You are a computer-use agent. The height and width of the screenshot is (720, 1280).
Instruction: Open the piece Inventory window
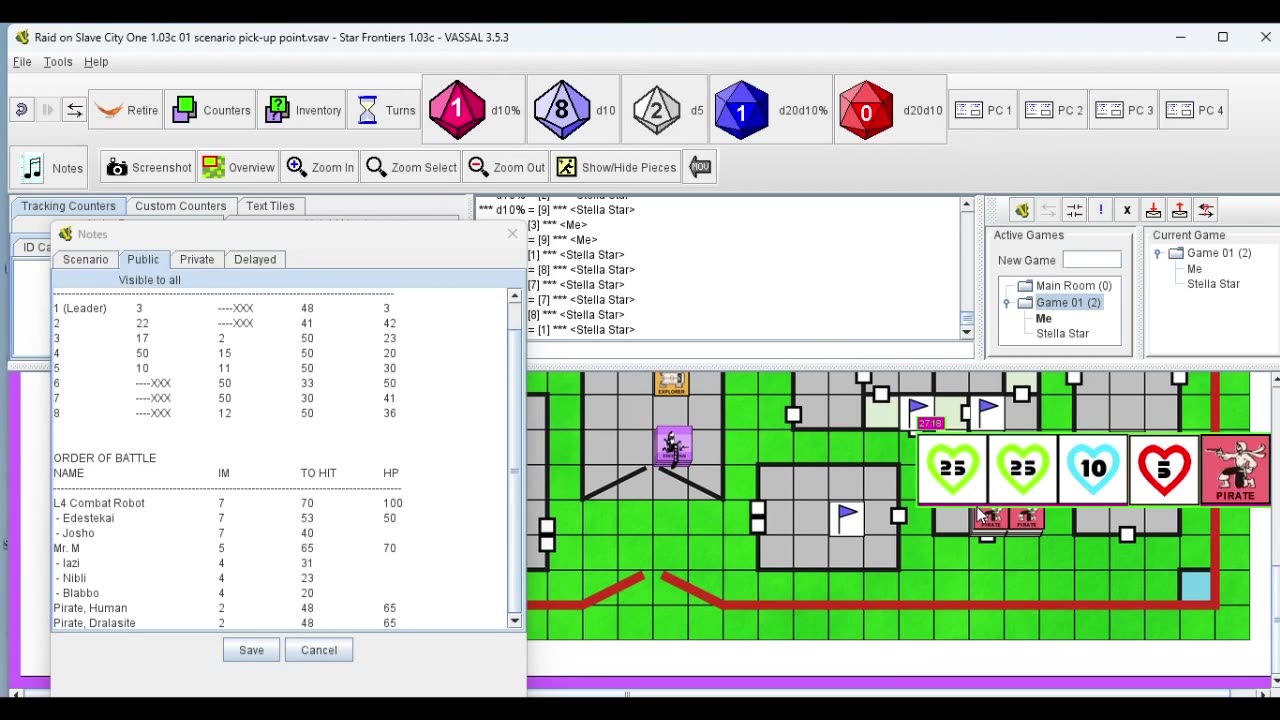tap(303, 110)
